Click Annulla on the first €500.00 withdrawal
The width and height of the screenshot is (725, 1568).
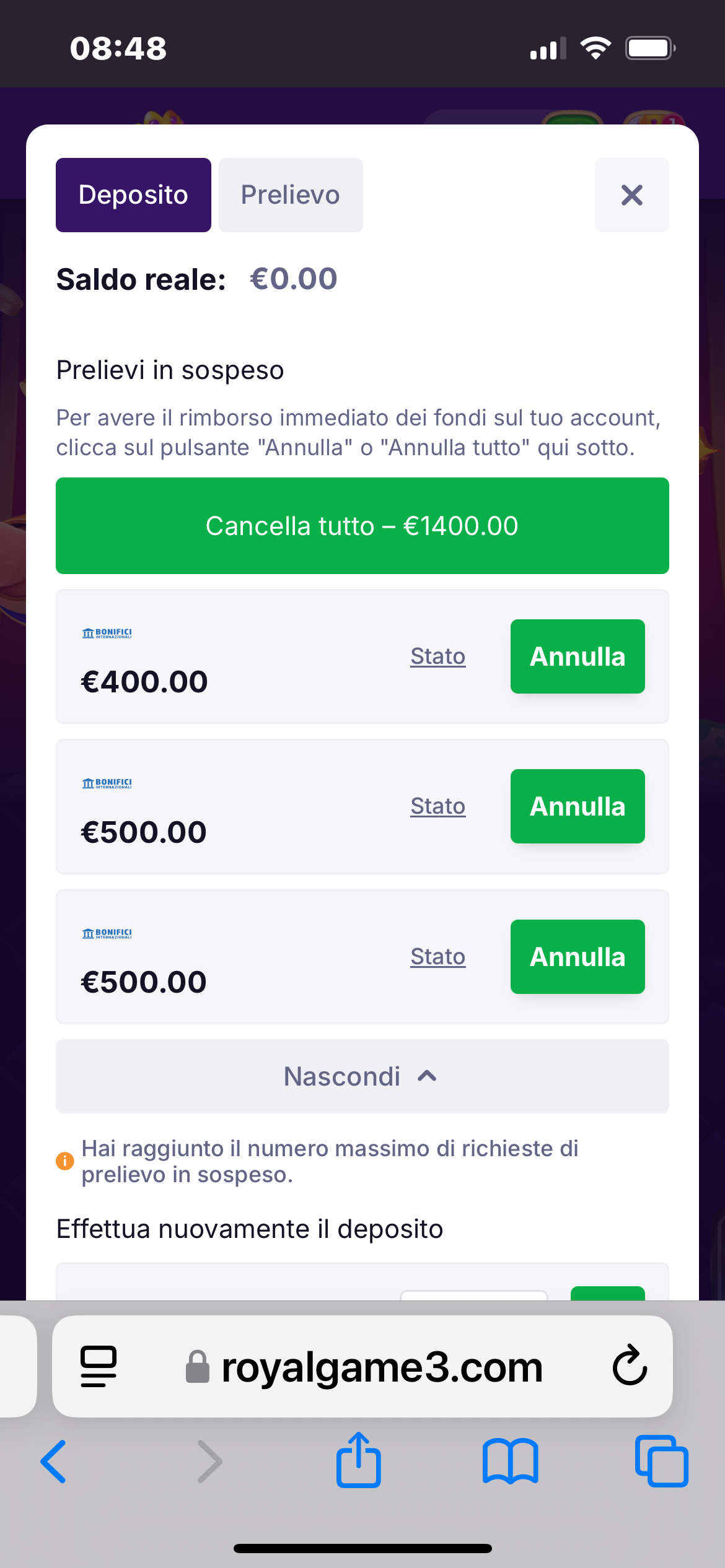tap(577, 806)
